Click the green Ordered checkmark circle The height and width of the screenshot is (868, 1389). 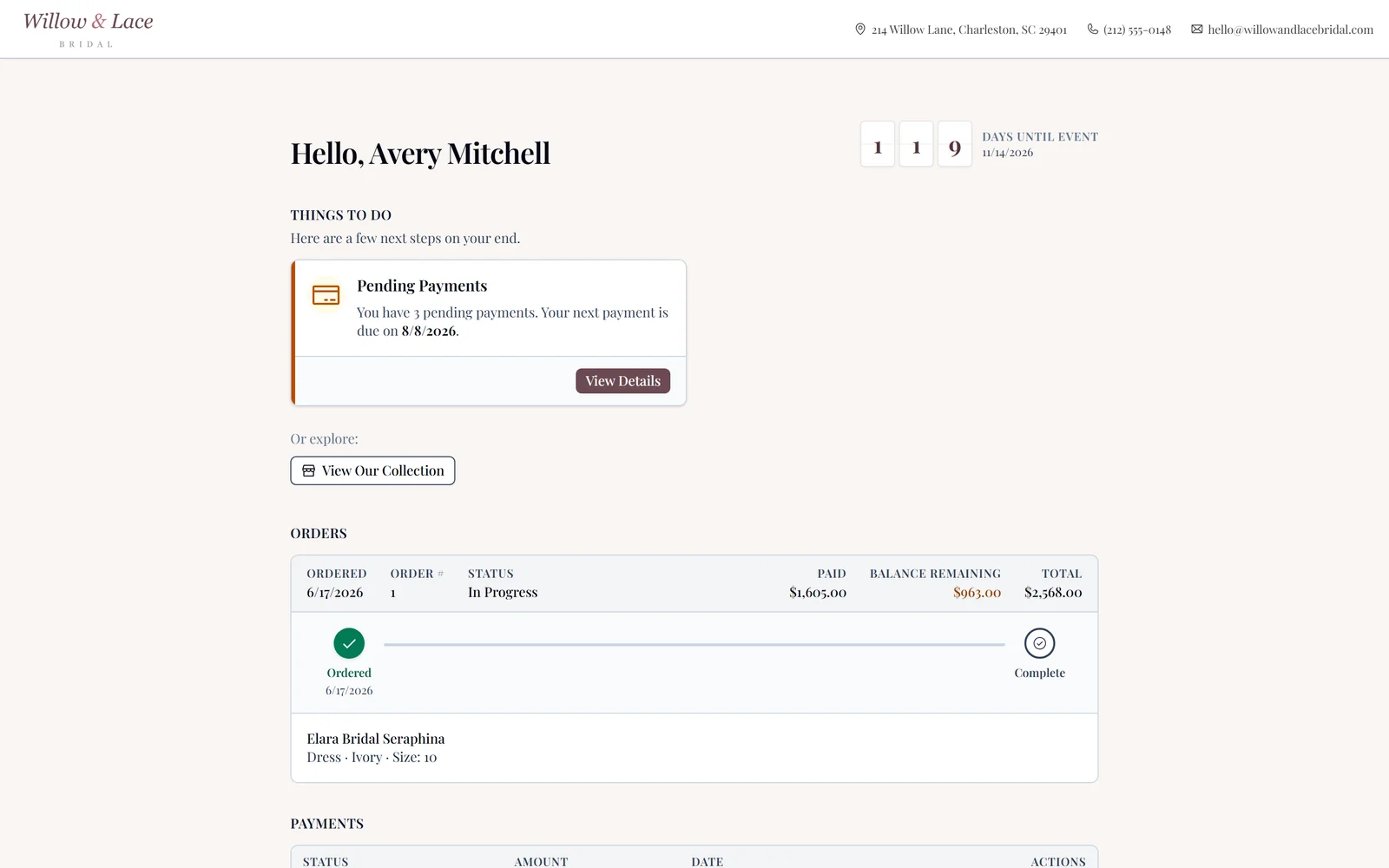coord(349,643)
